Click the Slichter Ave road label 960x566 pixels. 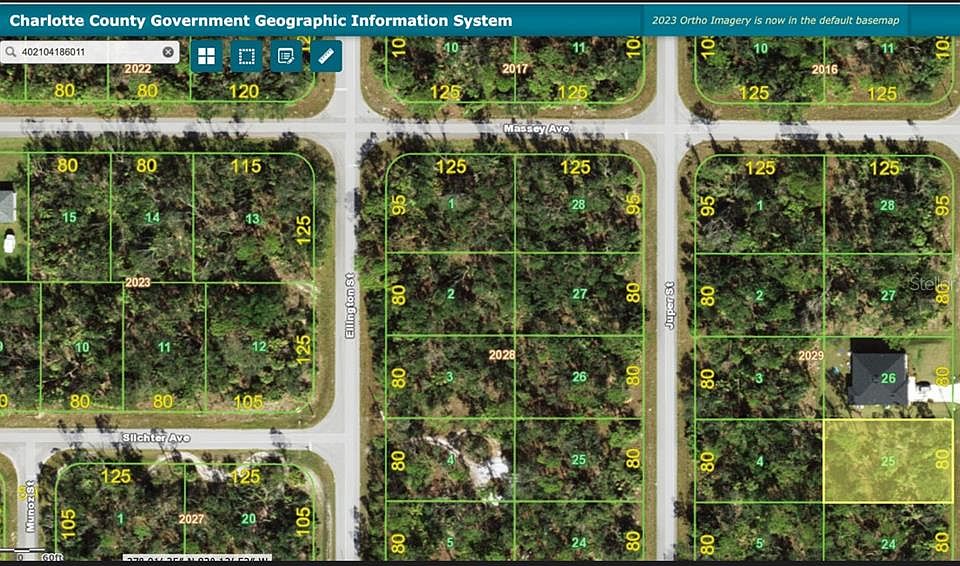tap(156, 437)
